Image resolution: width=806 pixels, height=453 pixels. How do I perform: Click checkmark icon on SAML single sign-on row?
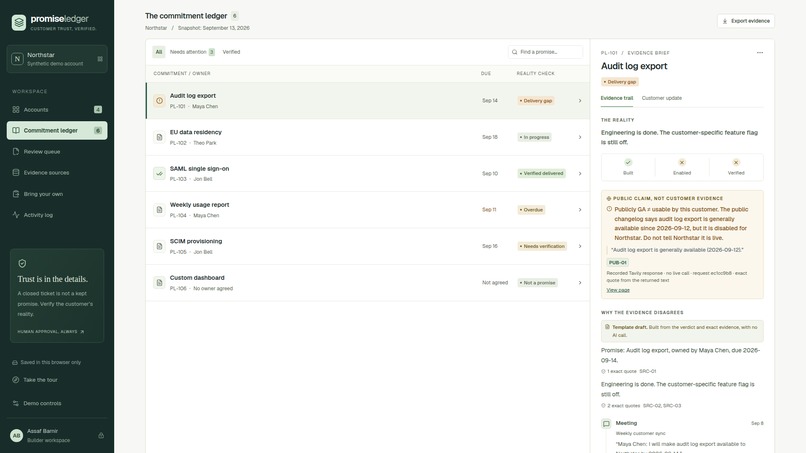(159, 173)
